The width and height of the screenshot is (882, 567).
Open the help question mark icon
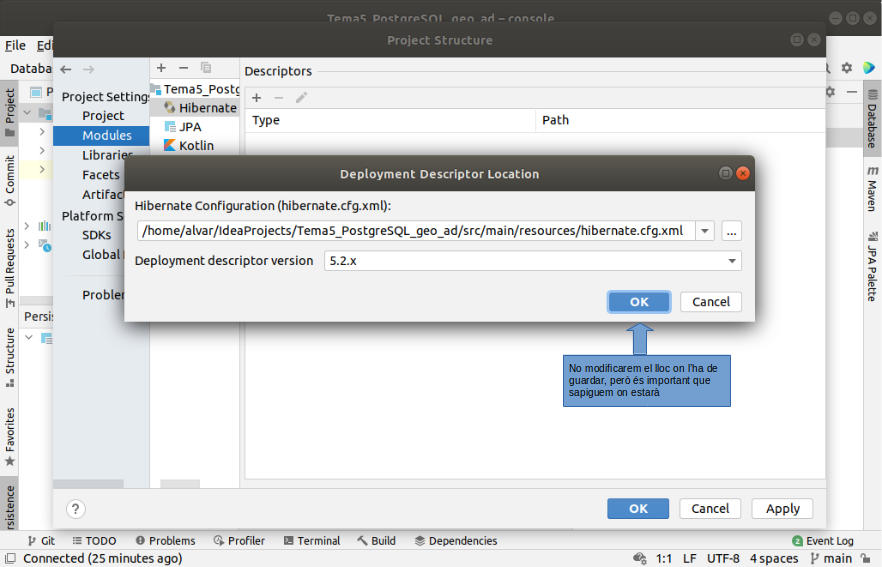click(75, 509)
